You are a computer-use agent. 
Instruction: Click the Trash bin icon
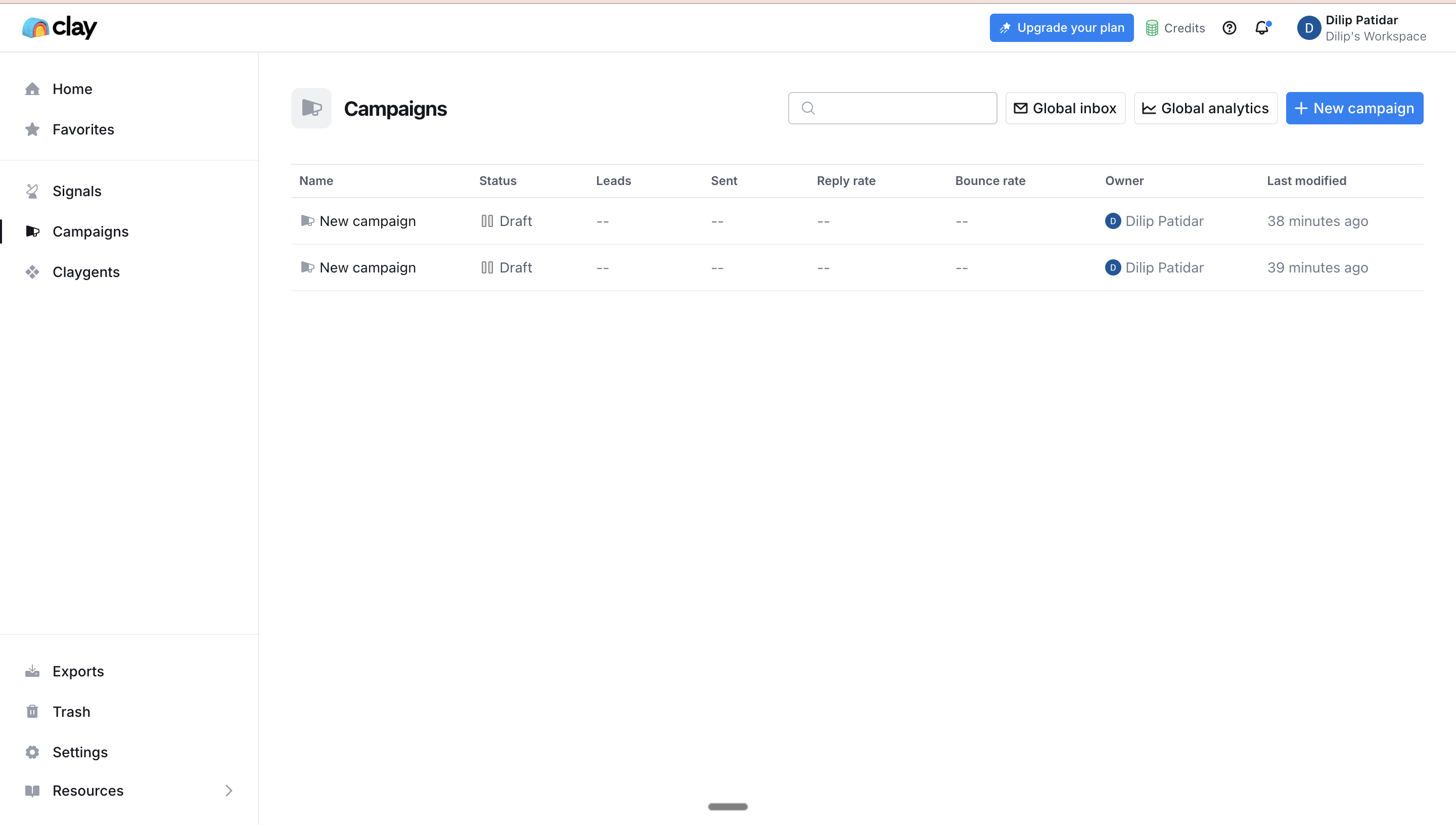coord(32,712)
